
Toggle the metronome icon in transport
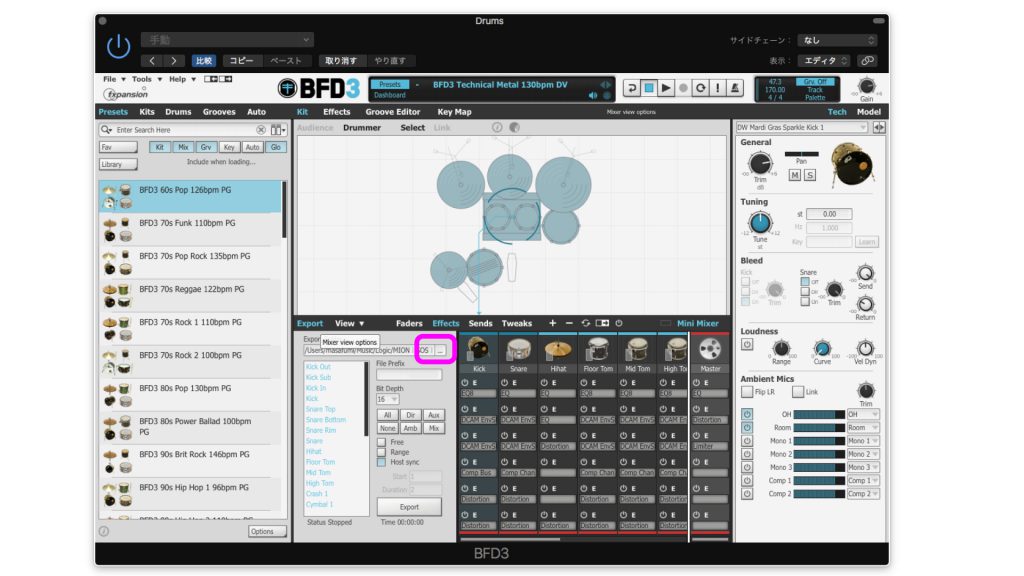click(735, 88)
